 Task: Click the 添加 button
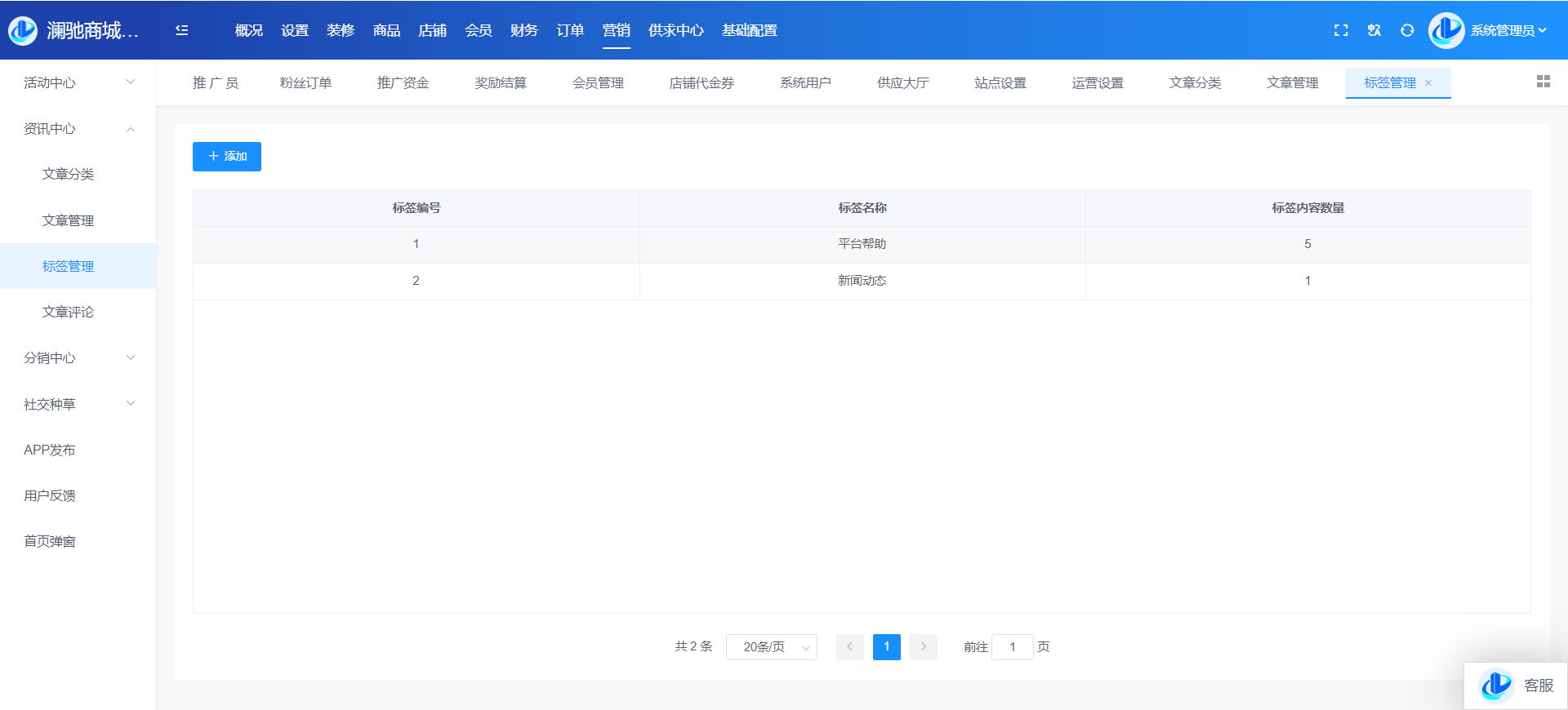(227, 157)
